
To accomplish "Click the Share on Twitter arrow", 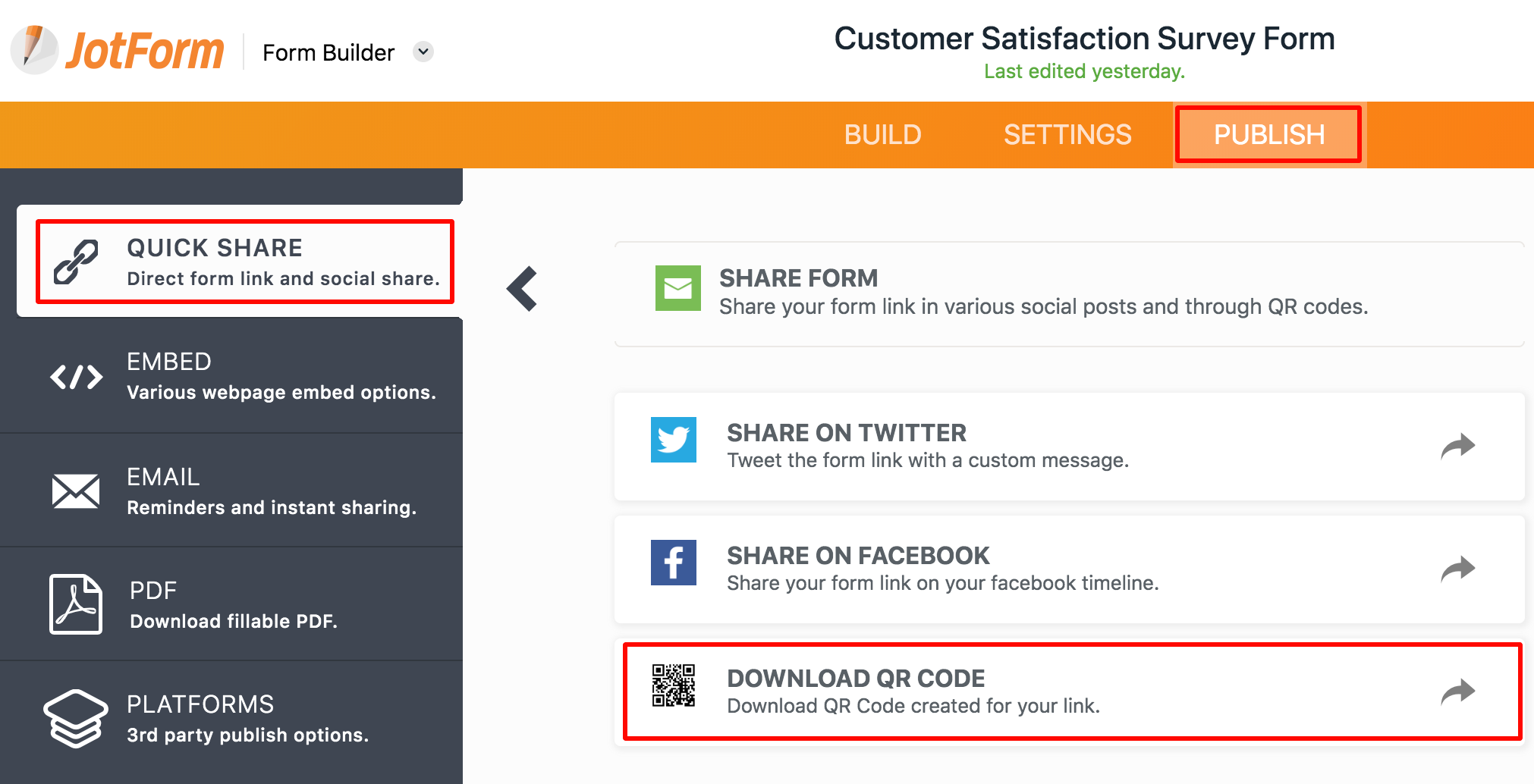I will click(1457, 447).
